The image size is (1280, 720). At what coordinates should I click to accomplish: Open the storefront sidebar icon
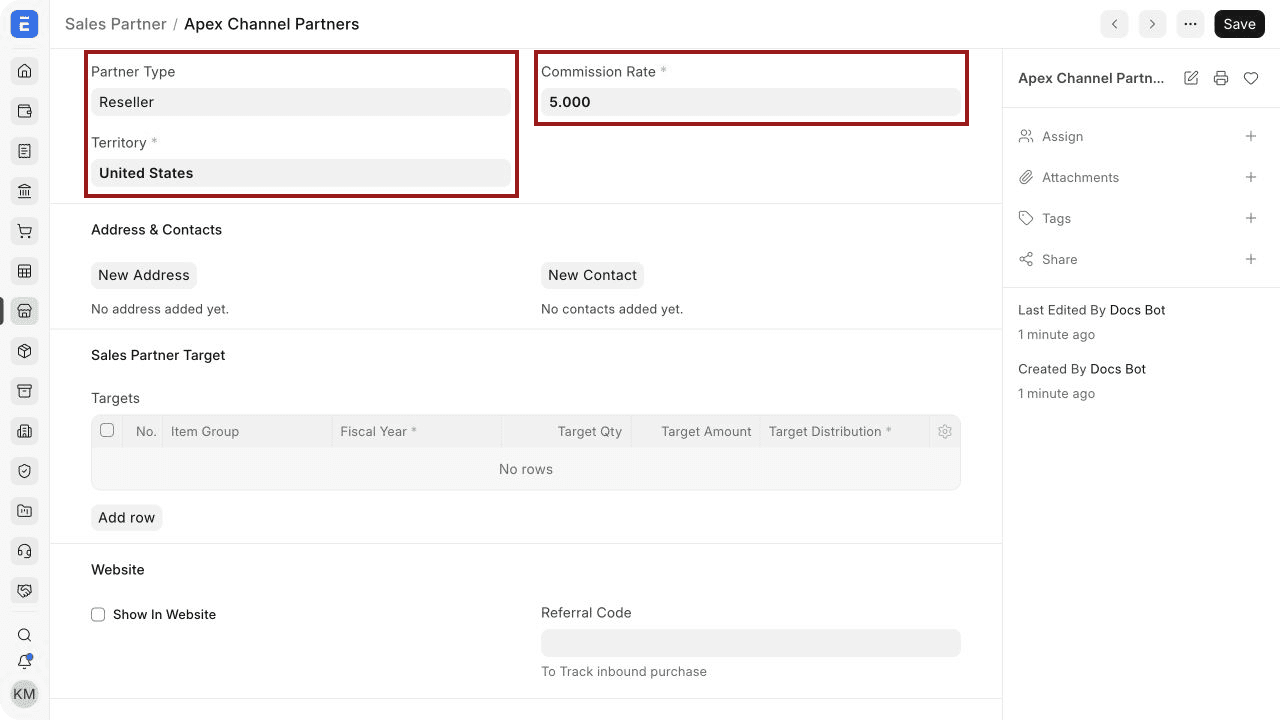(x=25, y=311)
